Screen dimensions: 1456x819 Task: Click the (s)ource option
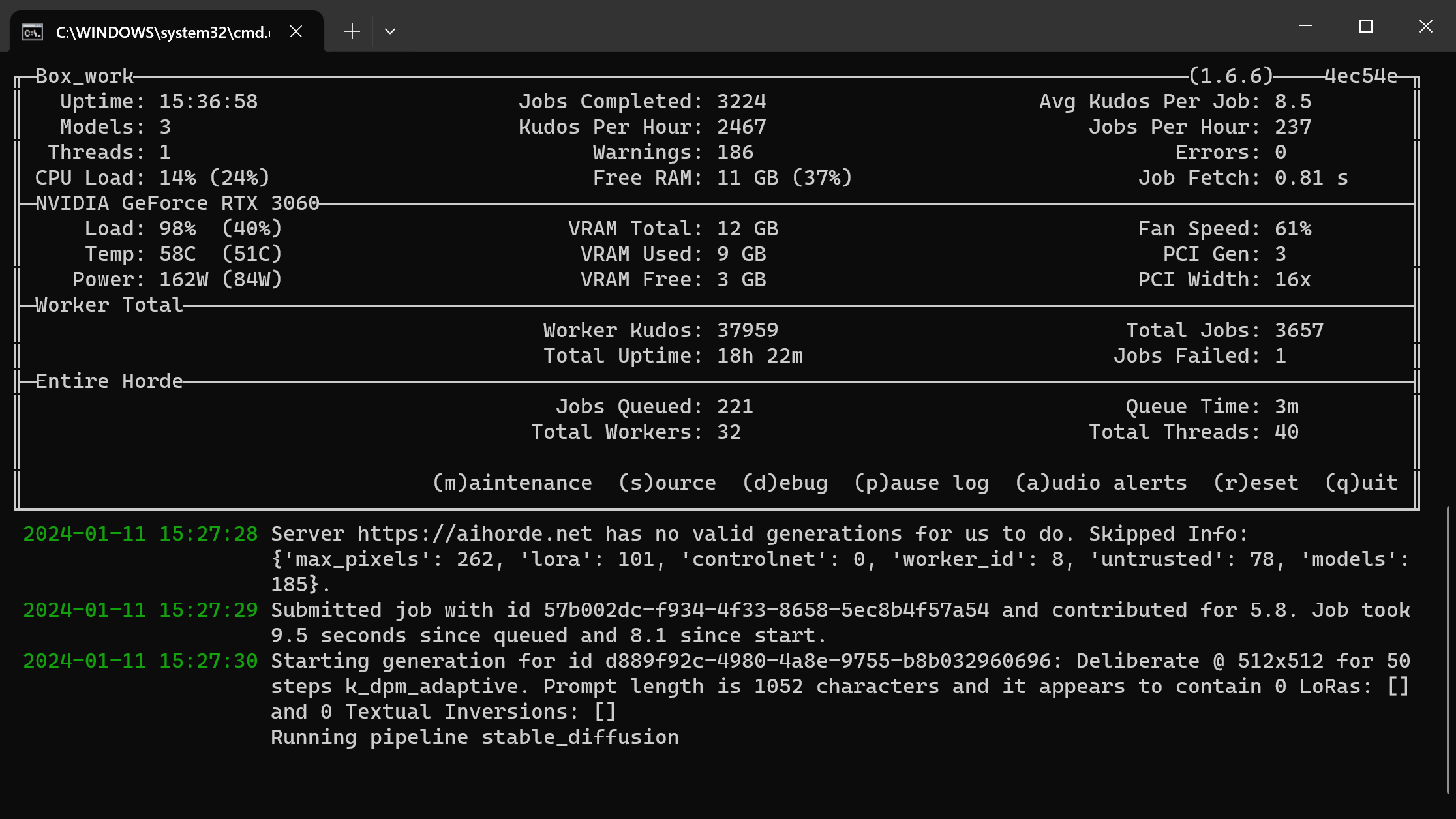667,483
